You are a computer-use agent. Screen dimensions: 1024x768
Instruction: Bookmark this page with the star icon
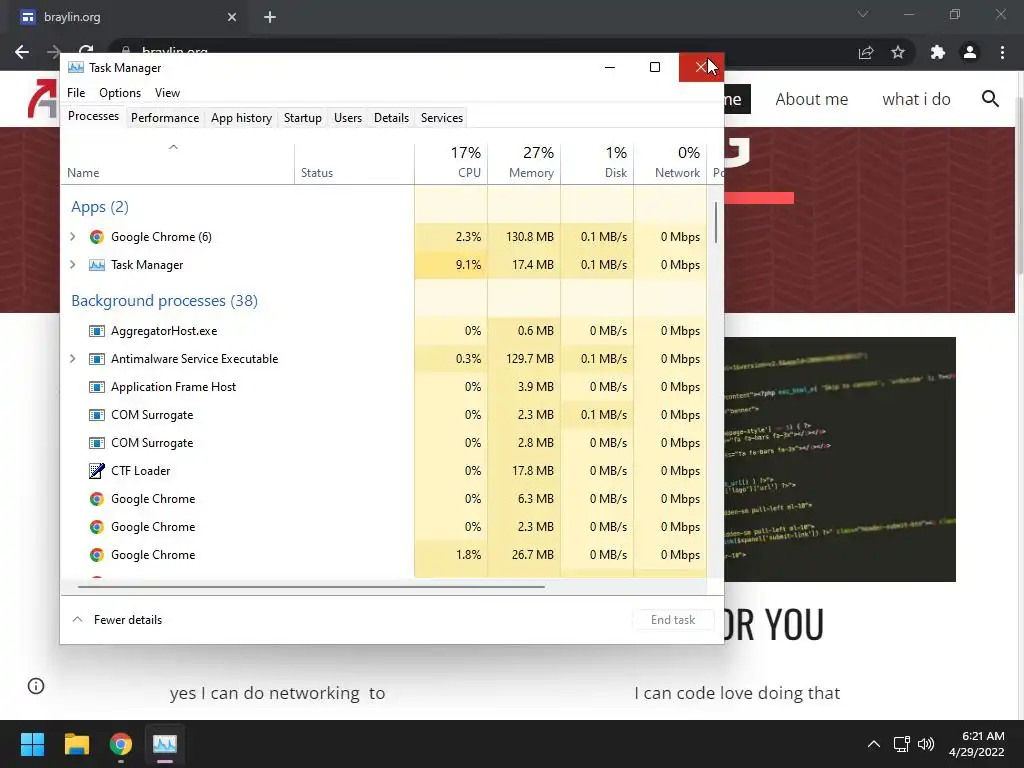pyautogui.click(x=898, y=52)
